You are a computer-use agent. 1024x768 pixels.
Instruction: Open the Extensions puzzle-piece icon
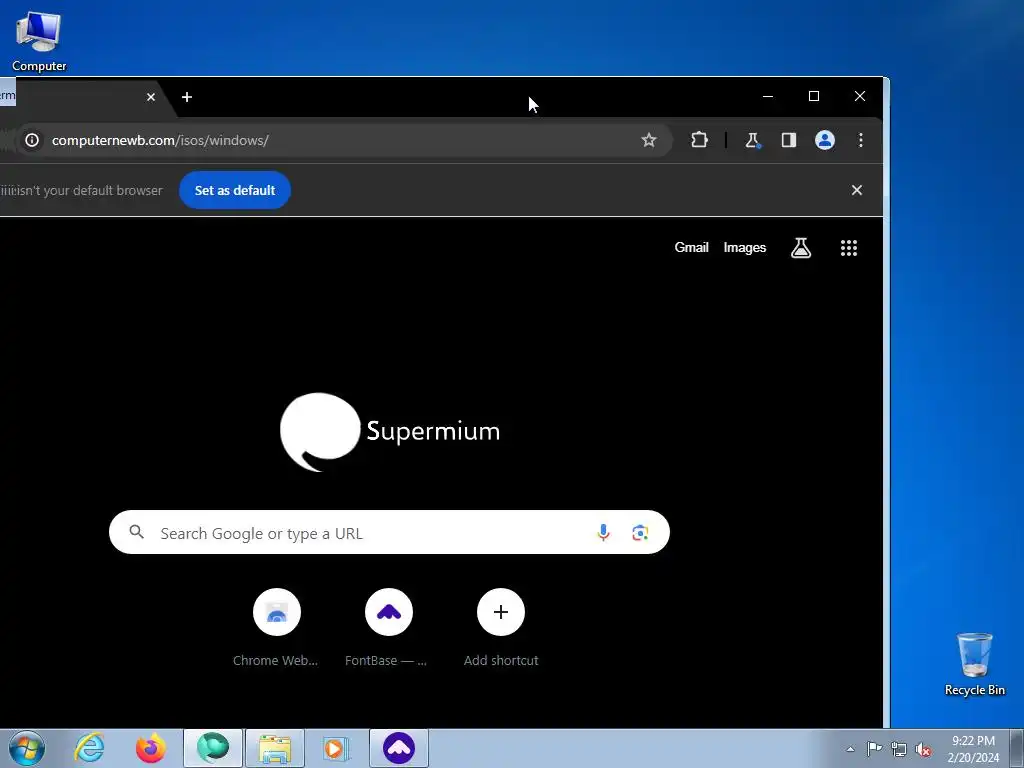click(699, 140)
